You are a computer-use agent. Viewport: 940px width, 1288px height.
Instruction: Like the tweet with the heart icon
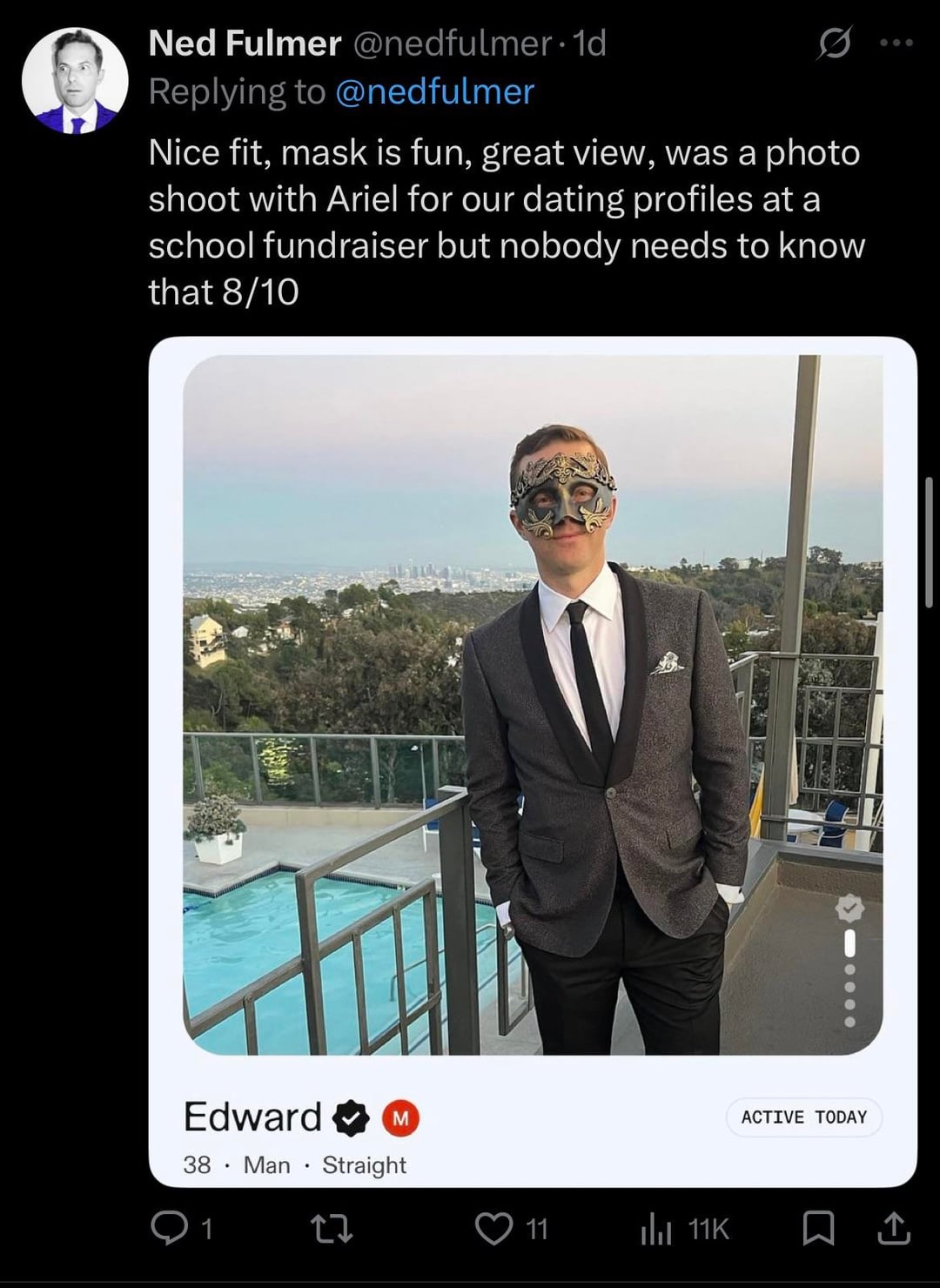pos(493,1228)
